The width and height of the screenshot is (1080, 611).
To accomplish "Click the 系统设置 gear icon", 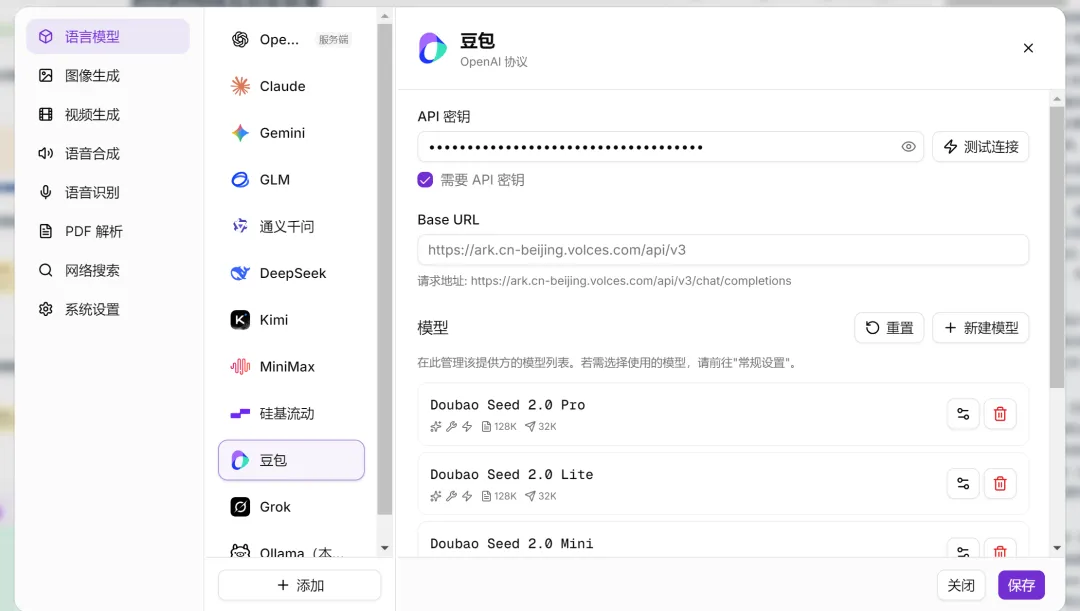I will coord(45,309).
